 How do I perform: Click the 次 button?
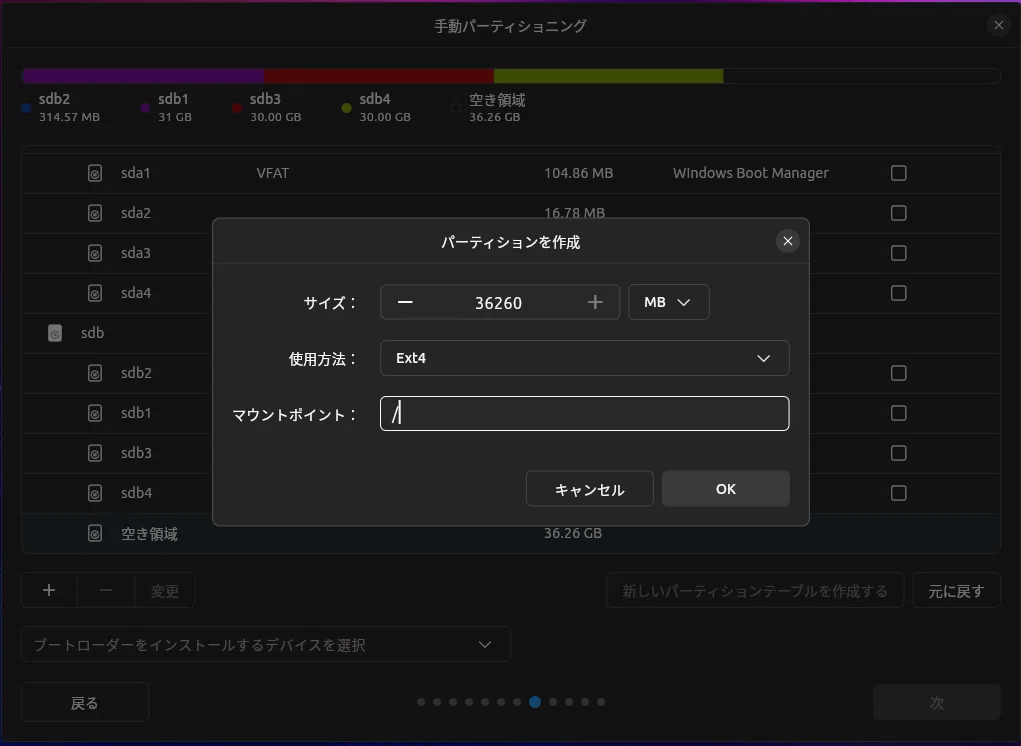[x=936, y=702]
